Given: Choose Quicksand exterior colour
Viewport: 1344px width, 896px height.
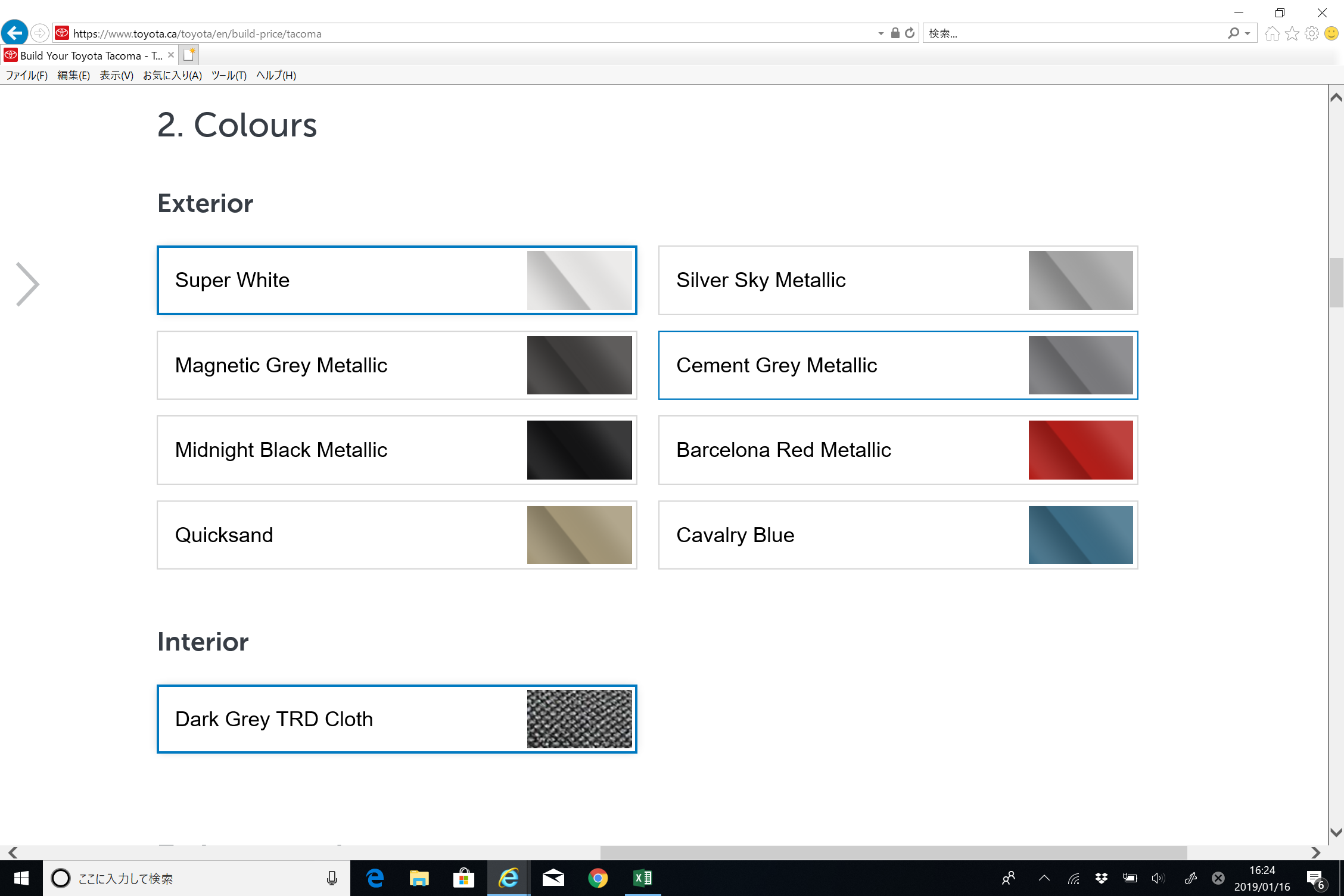Looking at the screenshot, I should coord(397,535).
